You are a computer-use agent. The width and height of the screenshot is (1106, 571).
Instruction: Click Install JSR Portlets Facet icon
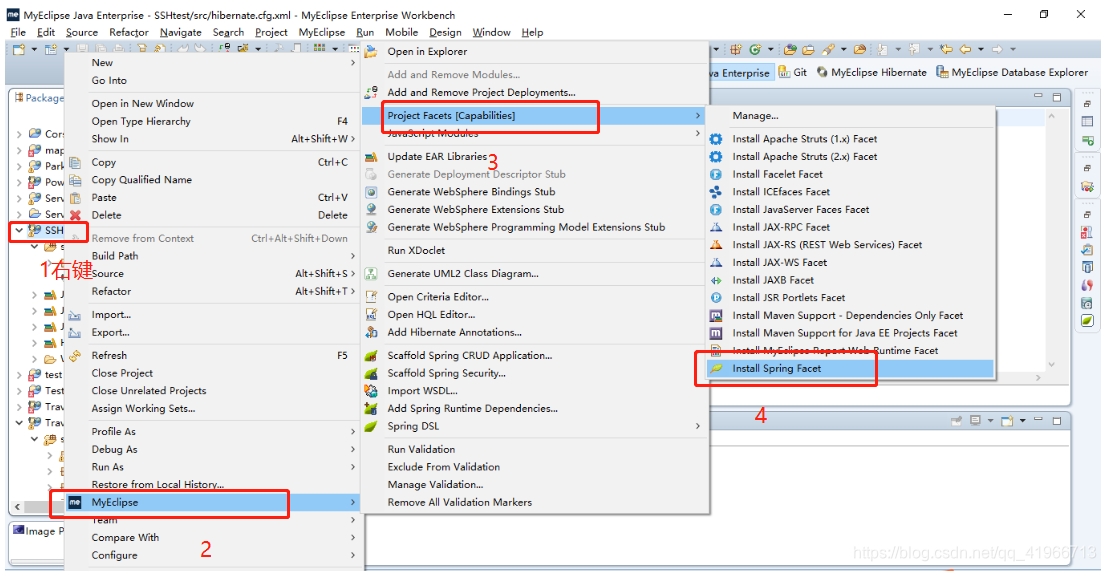click(716, 297)
